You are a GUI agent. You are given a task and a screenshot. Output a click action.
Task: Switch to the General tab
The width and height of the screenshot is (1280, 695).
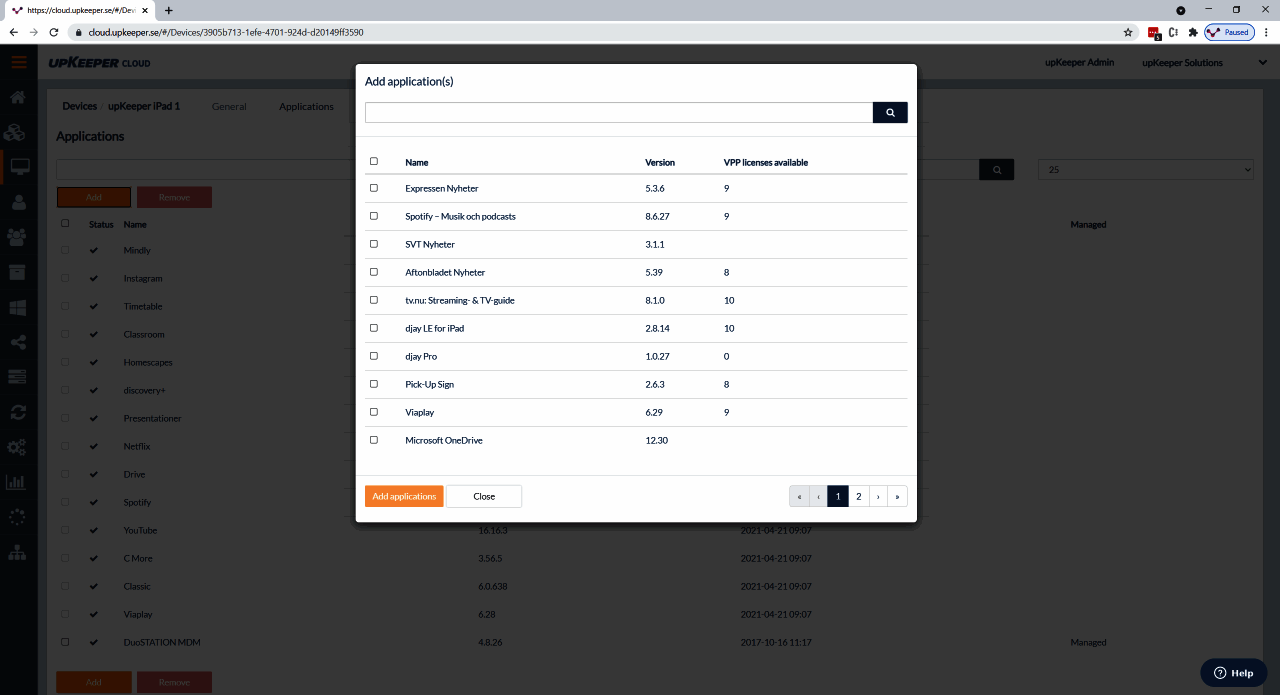click(x=229, y=106)
